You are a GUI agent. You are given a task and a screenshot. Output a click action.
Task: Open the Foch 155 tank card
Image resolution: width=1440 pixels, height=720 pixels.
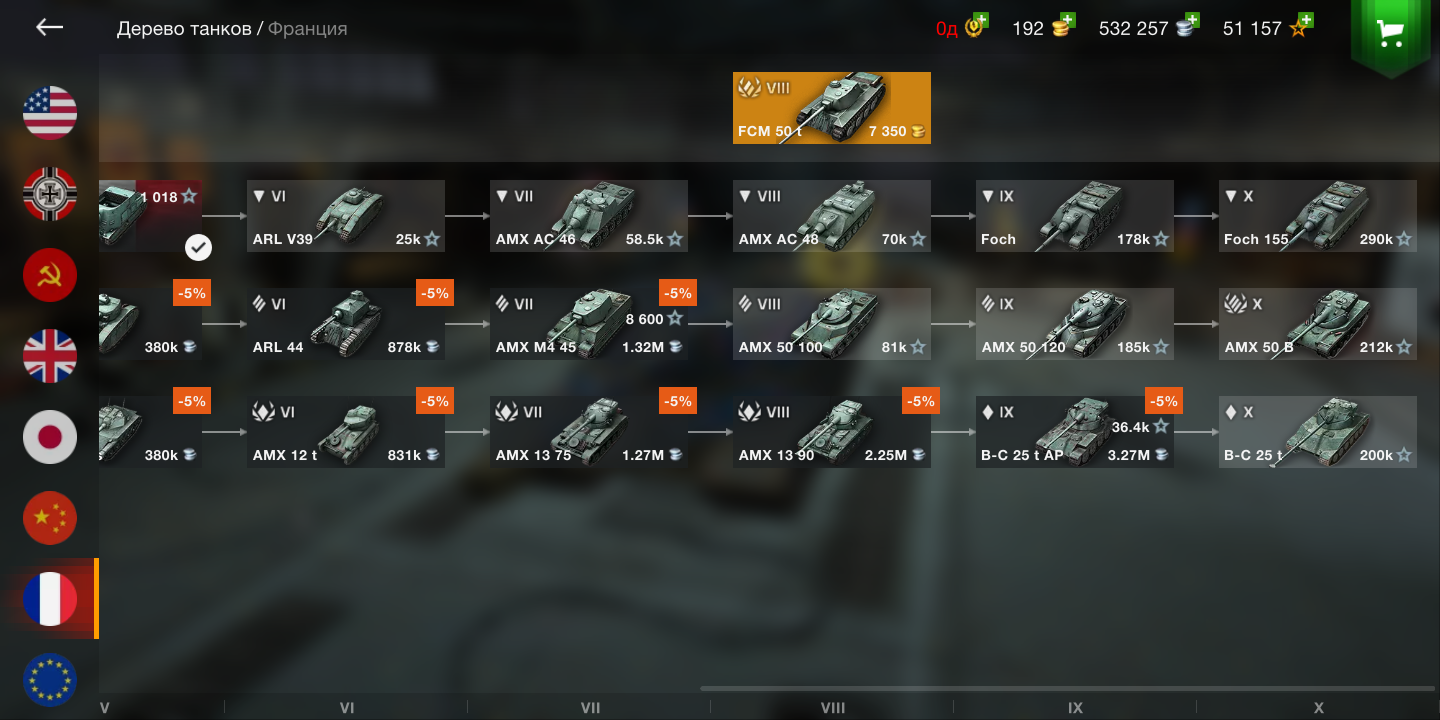pyautogui.click(x=1318, y=215)
